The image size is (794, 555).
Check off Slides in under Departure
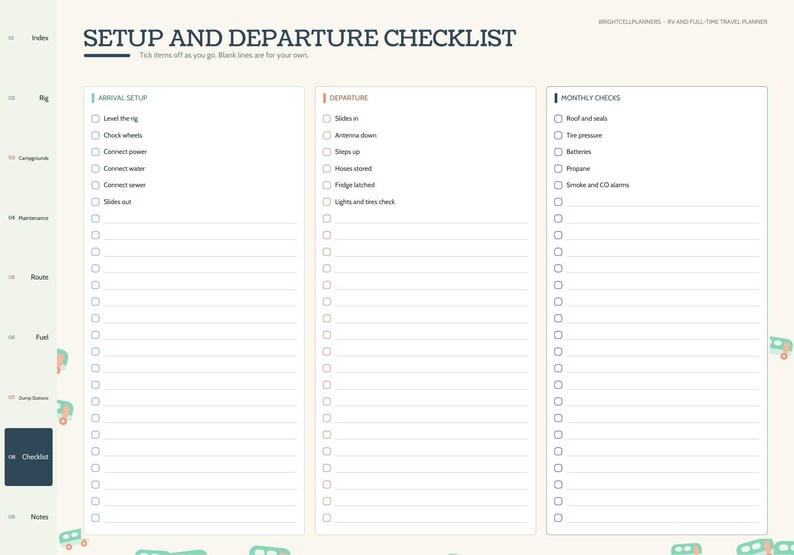(327, 118)
